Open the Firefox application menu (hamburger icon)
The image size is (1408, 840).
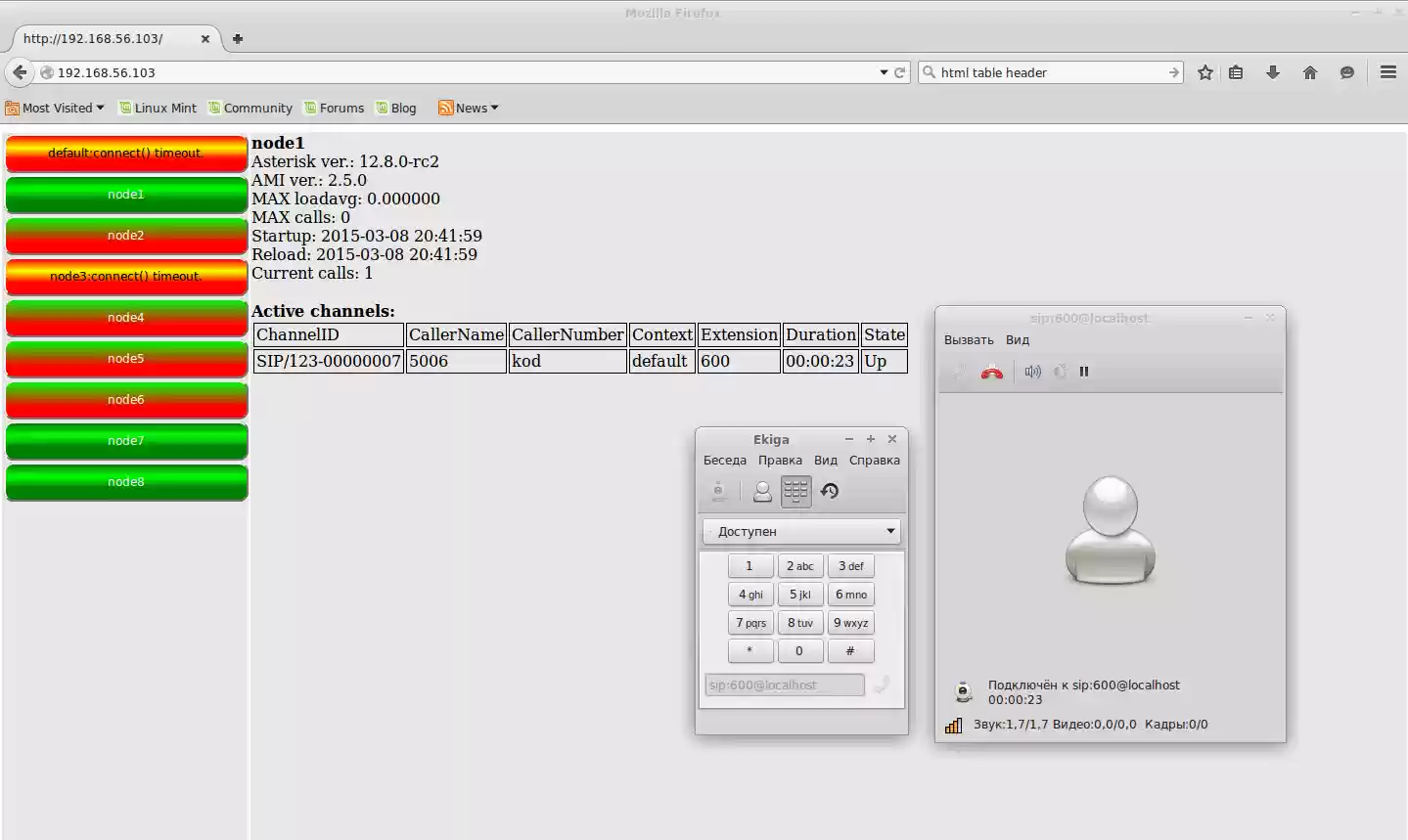coord(1387,71)
